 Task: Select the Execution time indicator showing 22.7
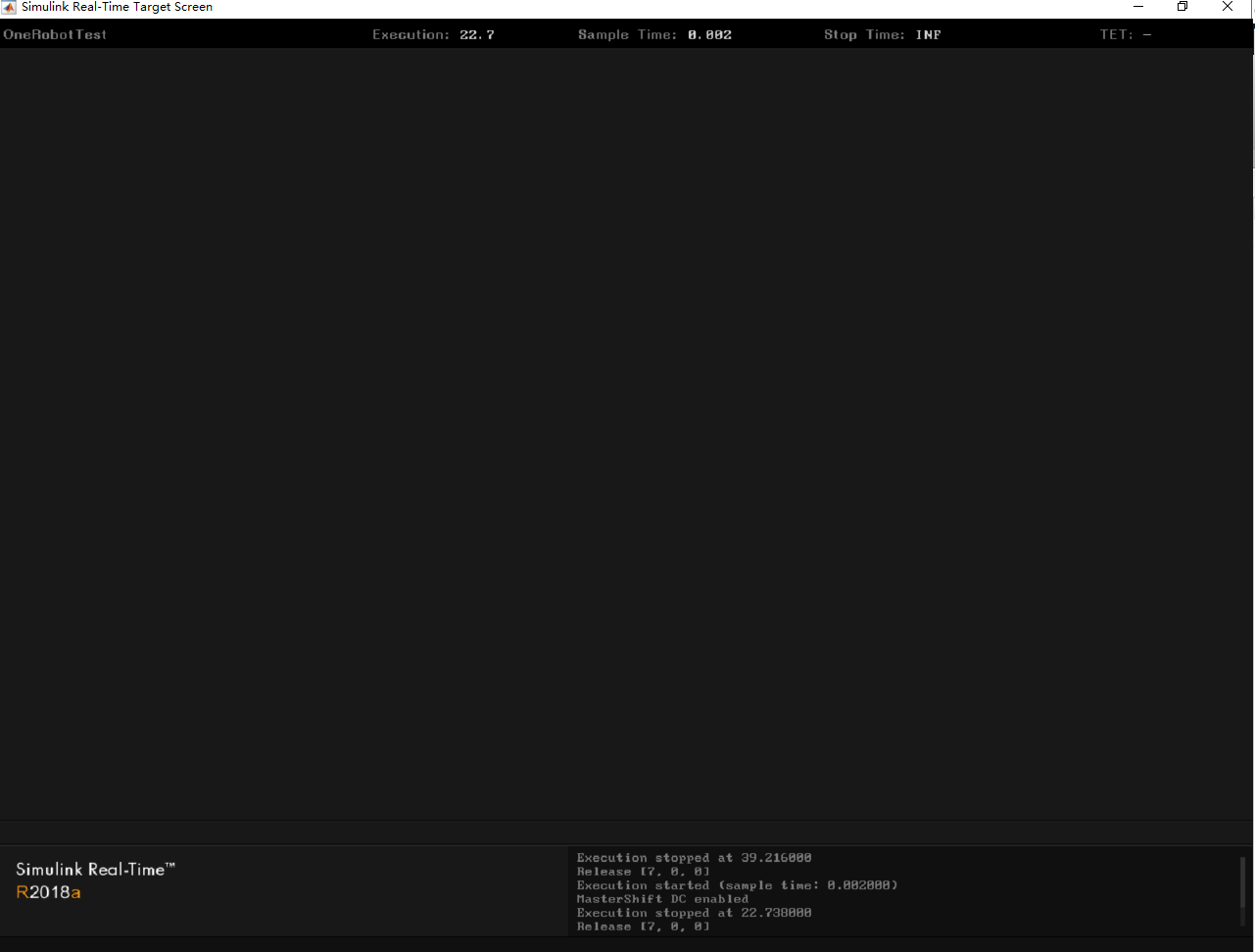(x=431, y=34)
